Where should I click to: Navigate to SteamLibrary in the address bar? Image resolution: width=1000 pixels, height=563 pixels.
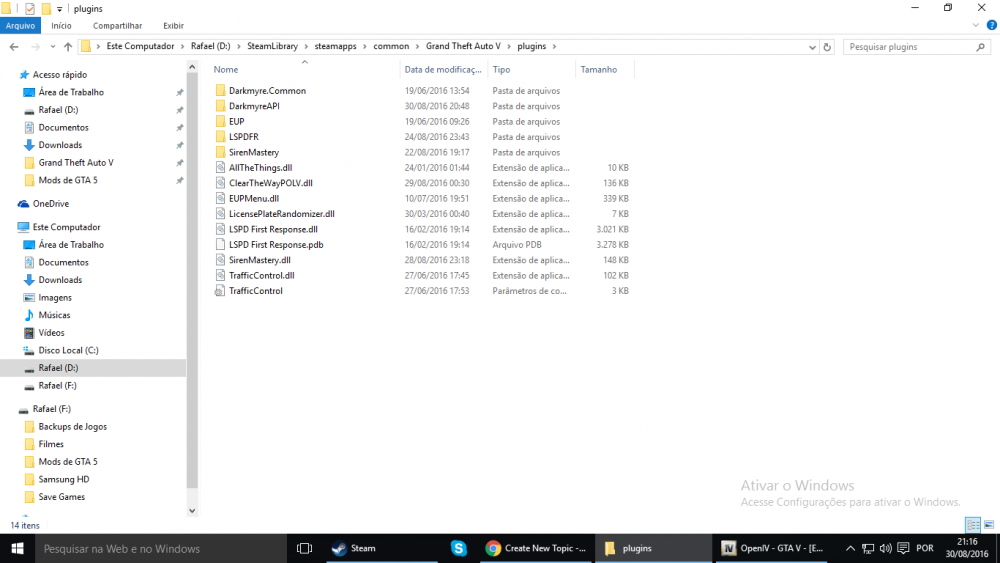point(272,47)
